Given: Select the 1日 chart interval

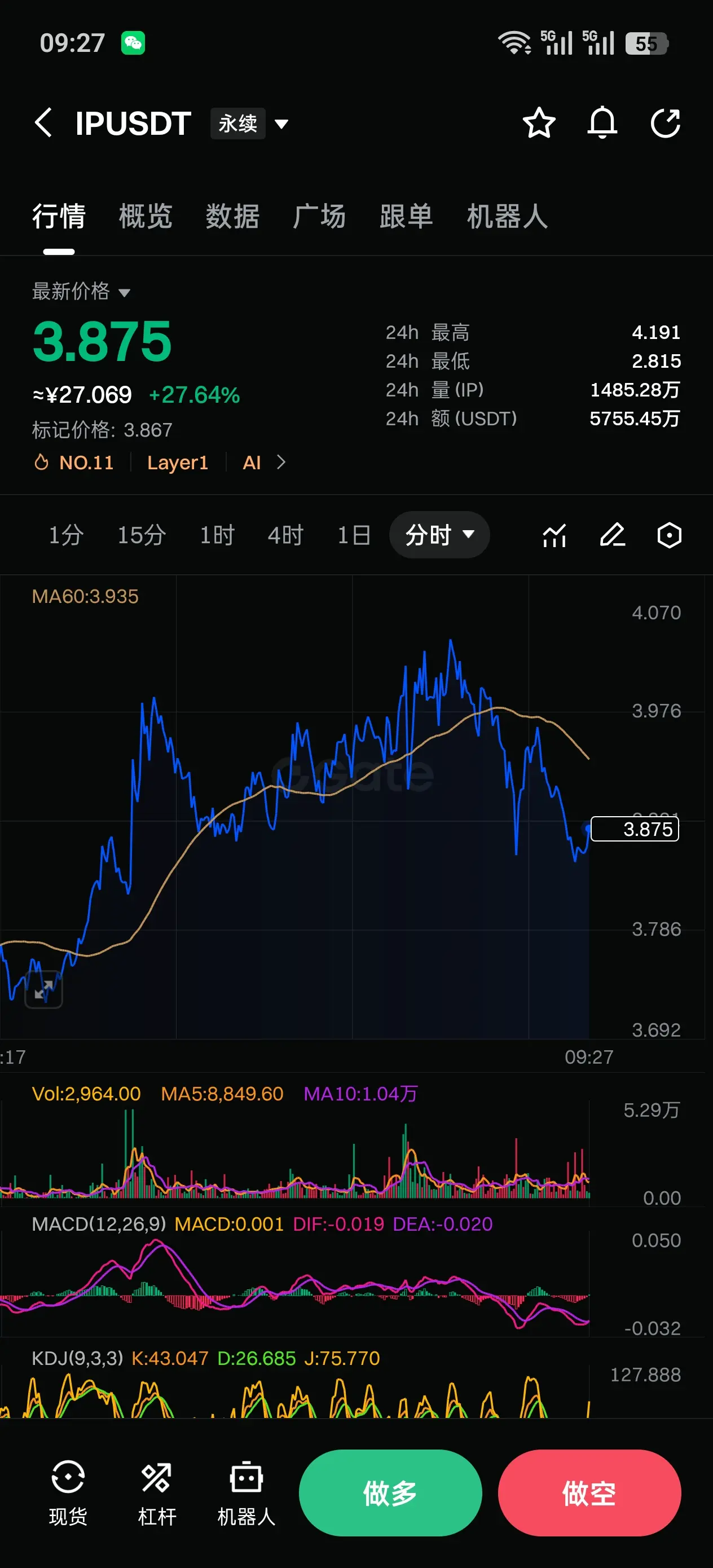Looking at the screenshot, I should (354, 535).
